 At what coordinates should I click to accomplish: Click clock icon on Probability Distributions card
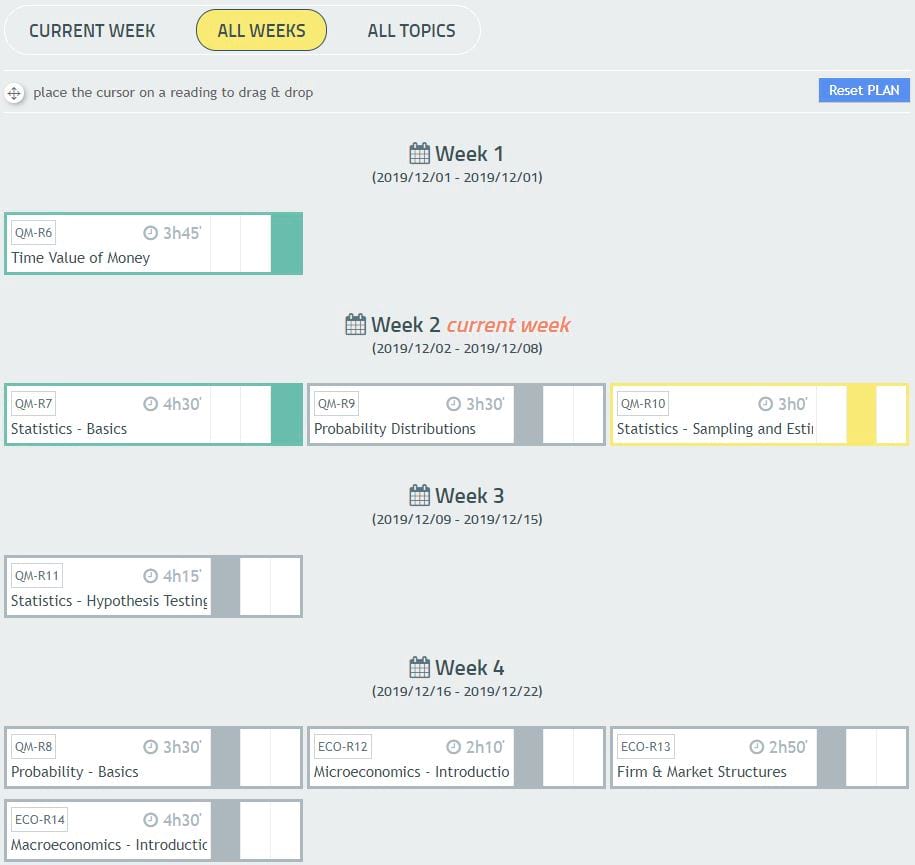click(x=454, y=404)
